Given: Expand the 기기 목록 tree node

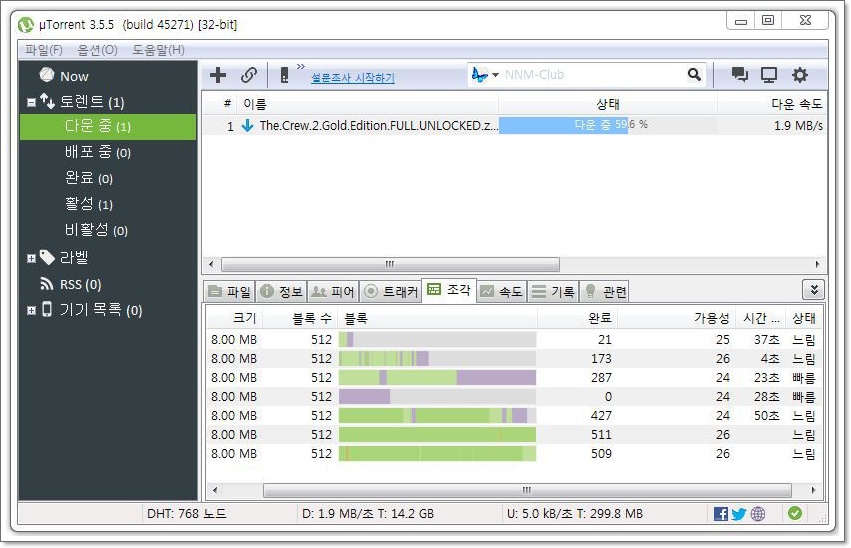Looking at the screenshot, I should click(x=31, y=310).
